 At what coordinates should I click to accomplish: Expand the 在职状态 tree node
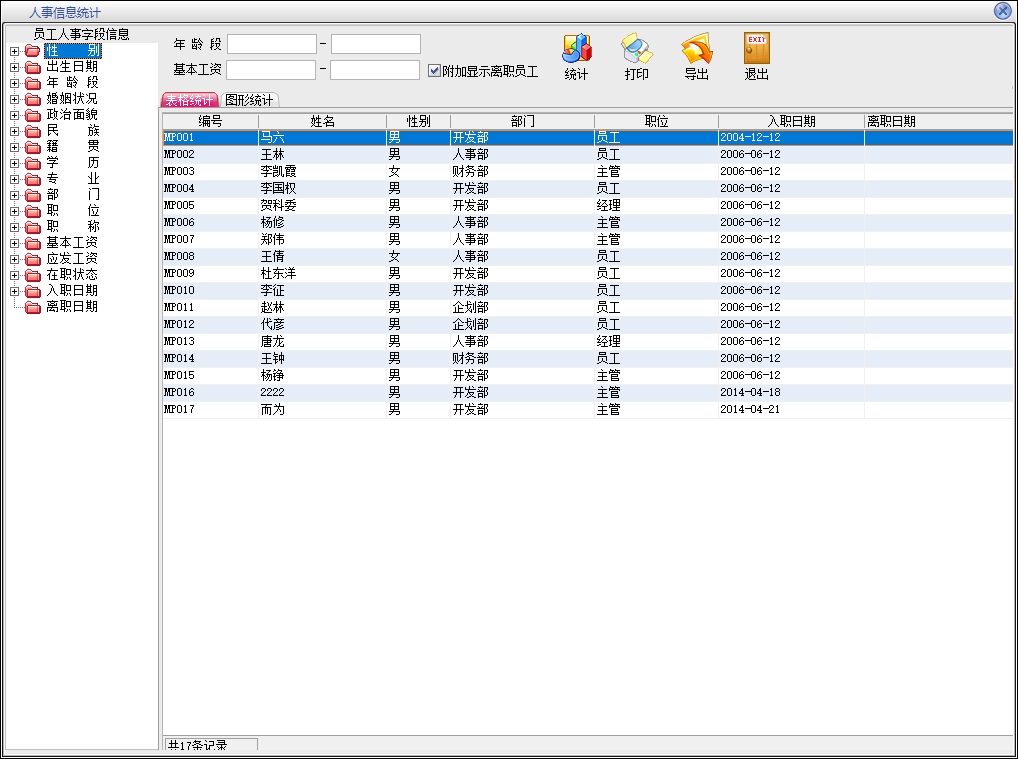(14, 275)
